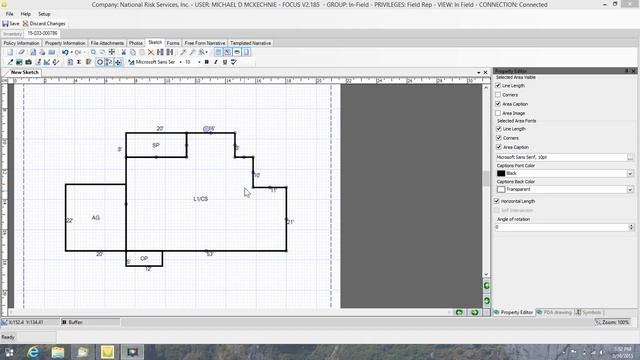Click the Copy icon in sketch toolbar
The height and width of the screenshot is (360, 640).
(133, 52)
